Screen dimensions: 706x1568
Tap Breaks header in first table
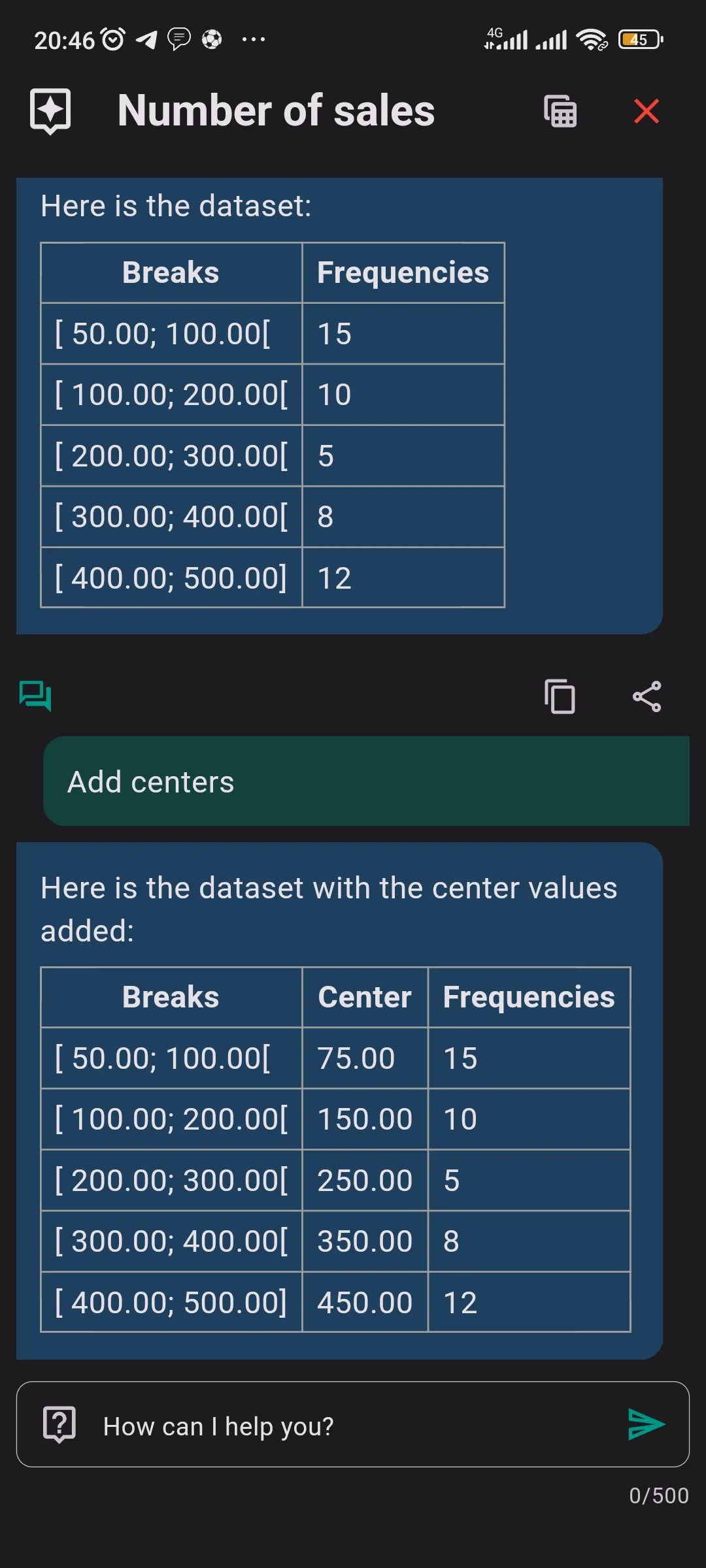coord(171,272)
